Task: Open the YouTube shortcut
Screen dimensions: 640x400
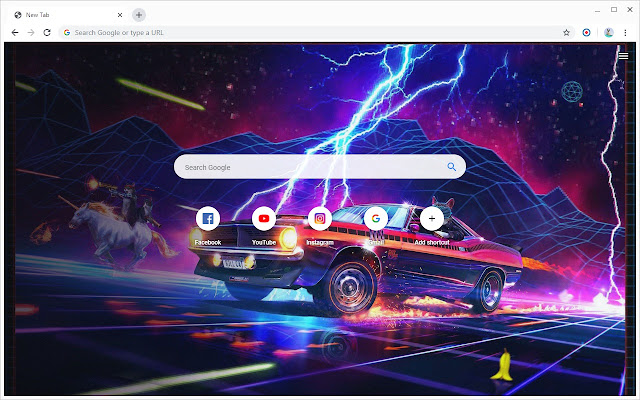Action: pyautogui.click(x=264, y=218)
